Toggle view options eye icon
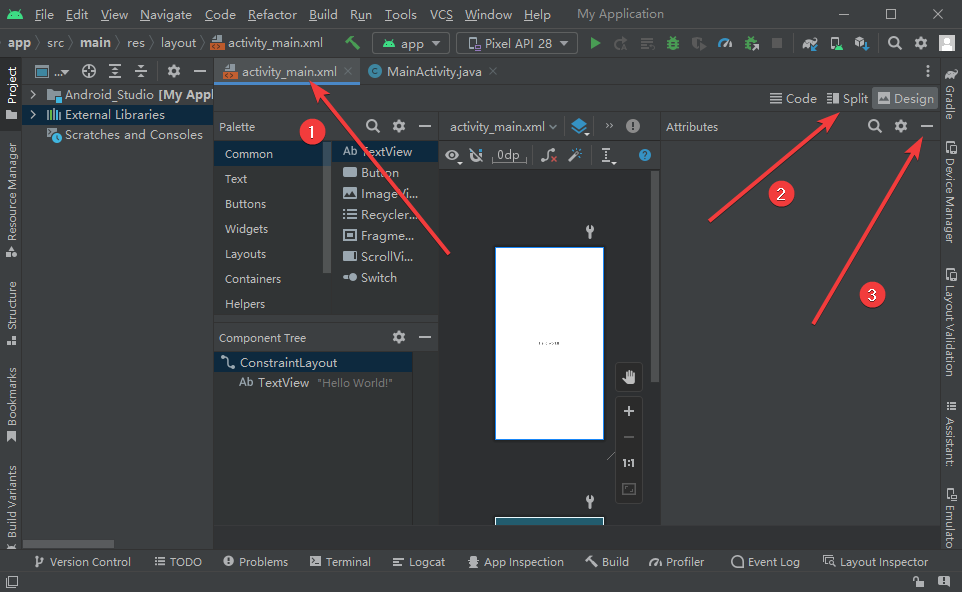The height and width of the screenshot is (592, 962). click(453, 155)
